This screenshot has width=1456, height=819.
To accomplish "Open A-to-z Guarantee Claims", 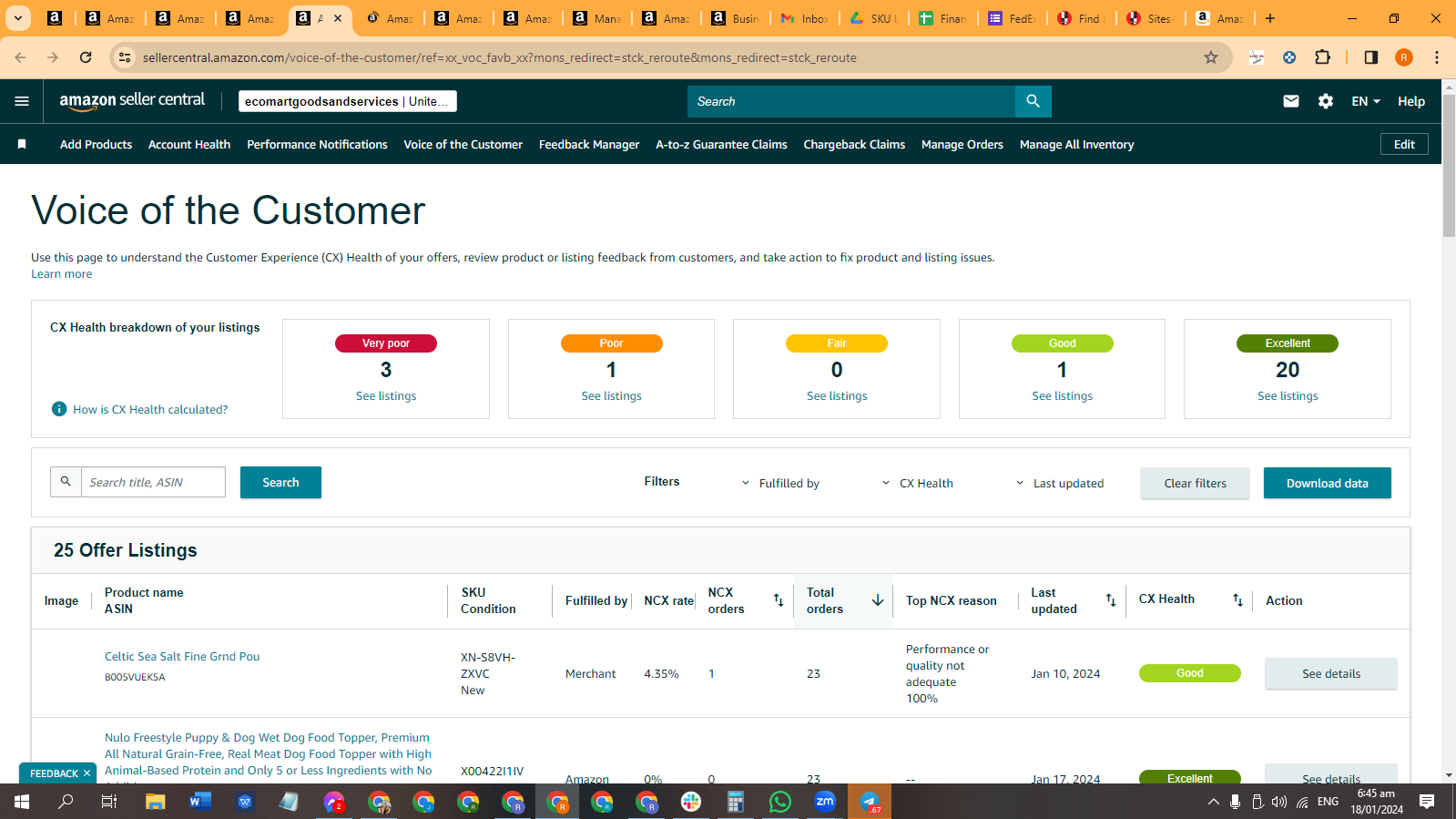I will 721,144.
